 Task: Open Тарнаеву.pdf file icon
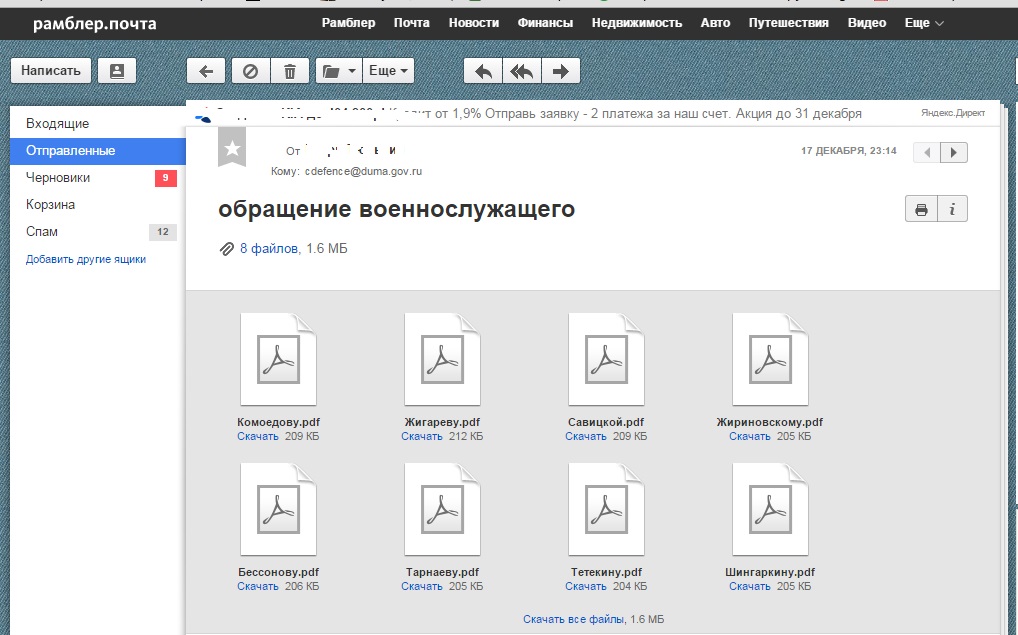[x=442, y=510]
